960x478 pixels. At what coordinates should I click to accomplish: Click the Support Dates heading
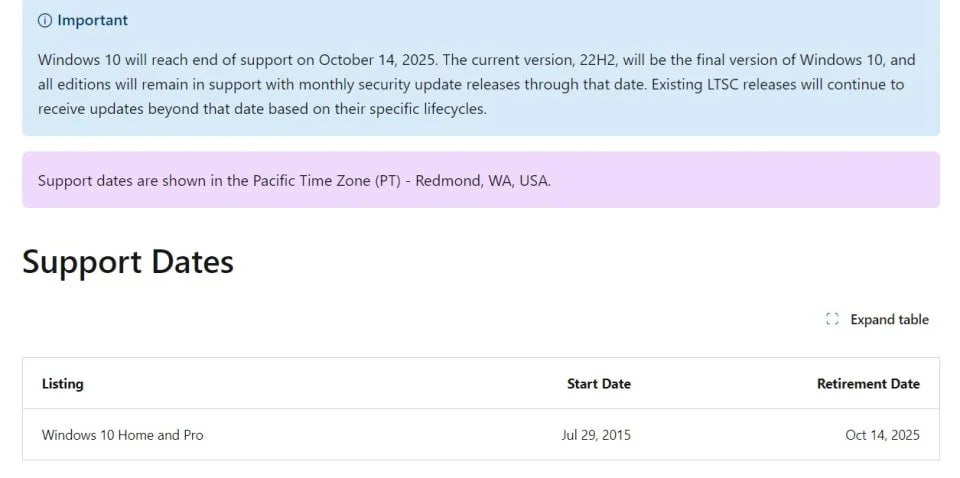[128, 262]
